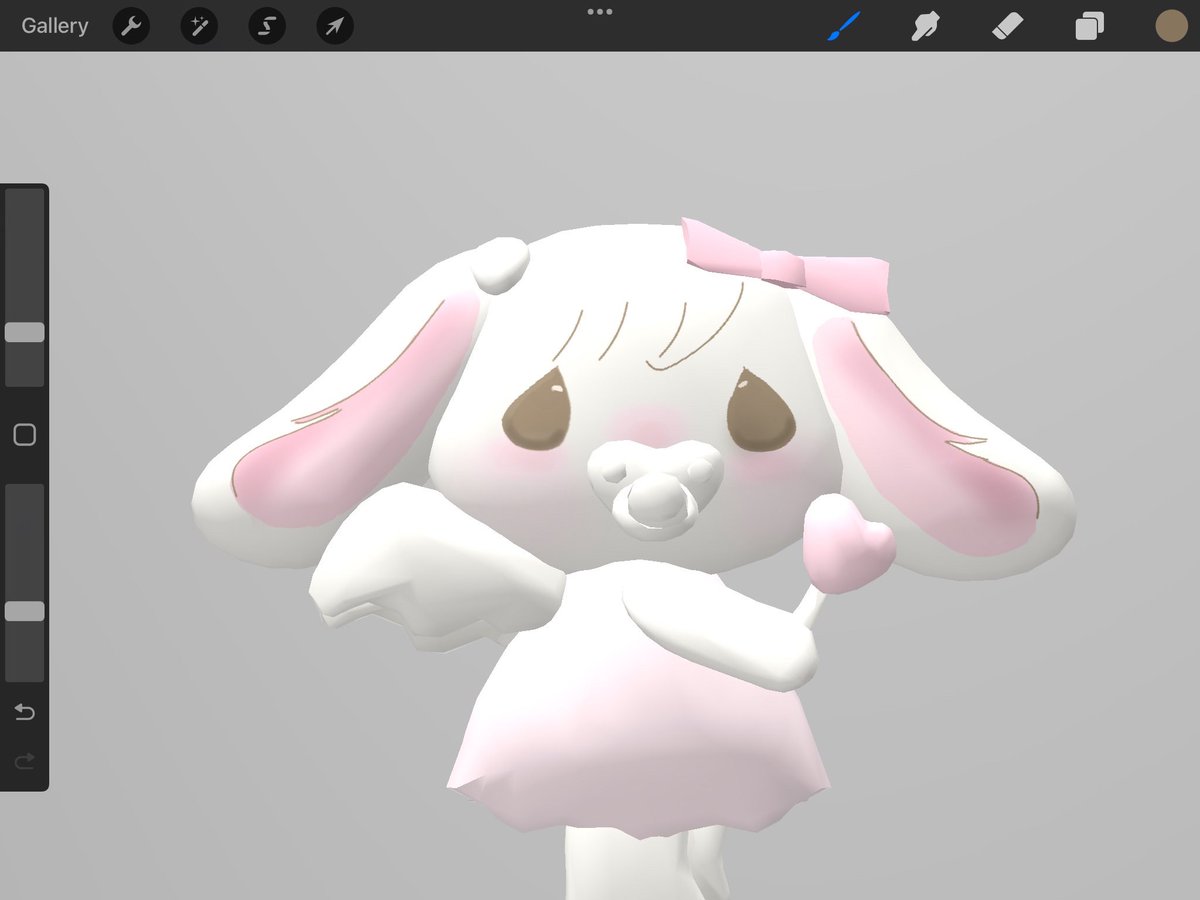Select the Selections tool
The width and height of the screenshot is (1200, 900).
click(x=266, y=26)
